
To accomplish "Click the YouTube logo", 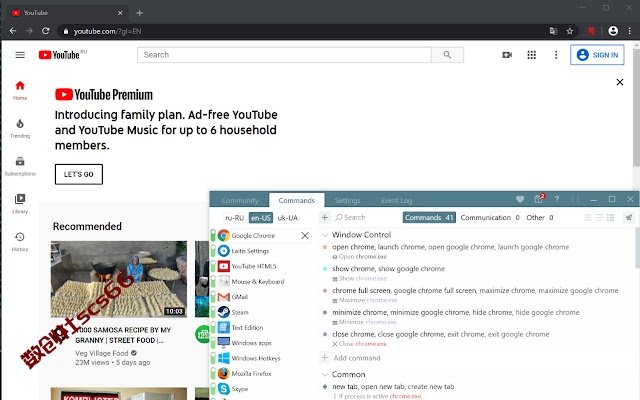I will coord(59,55).
